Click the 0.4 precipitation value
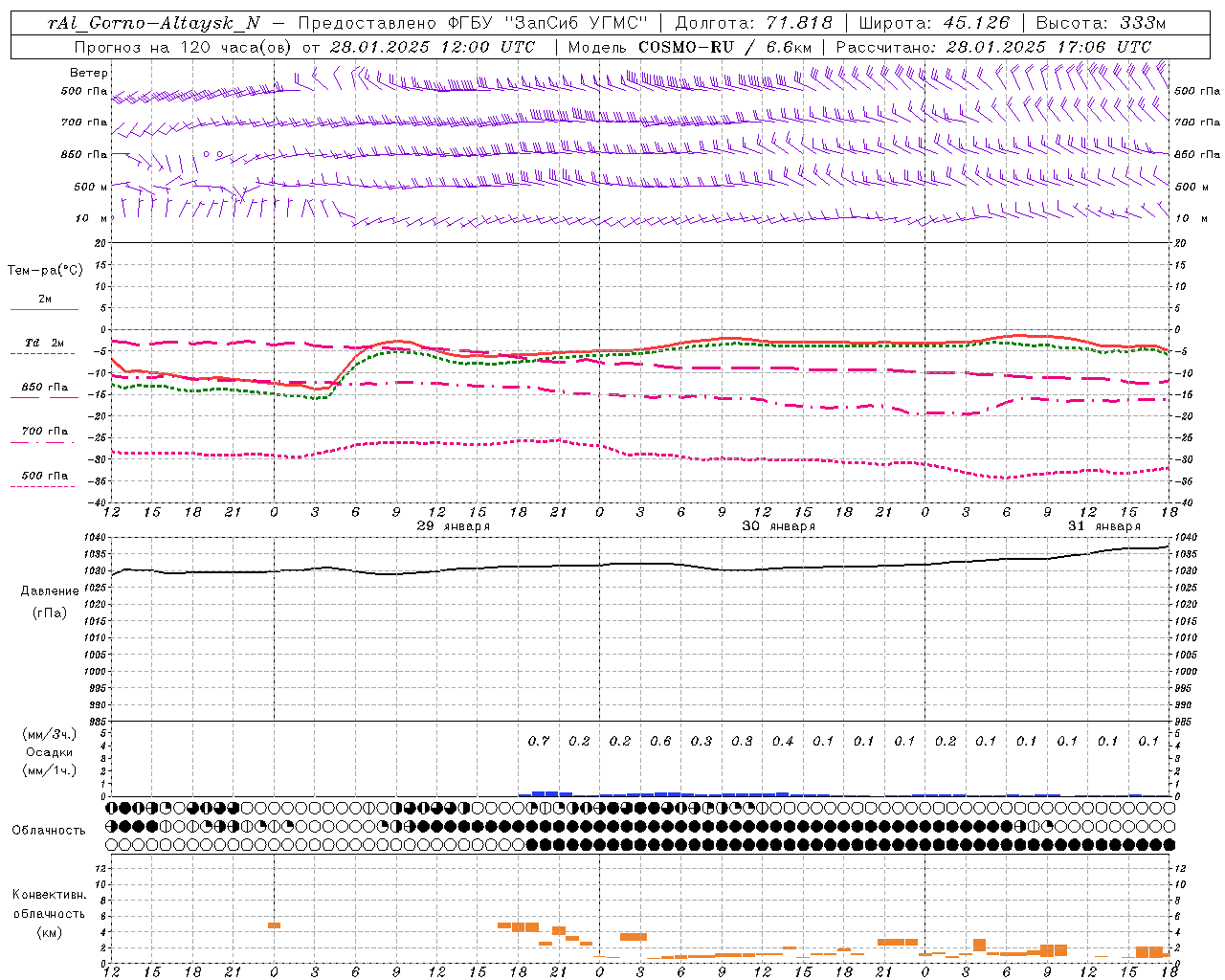The width and height of the screenshot is (1225, 980). click(783, 742)
